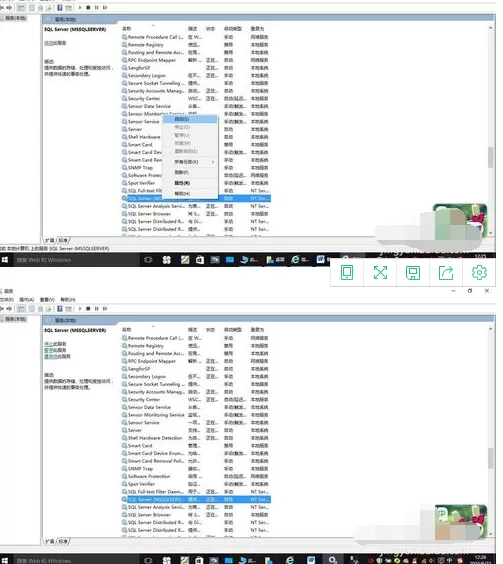Click Restart Service icon in upper Services toolbar

(x=106, y=8)
